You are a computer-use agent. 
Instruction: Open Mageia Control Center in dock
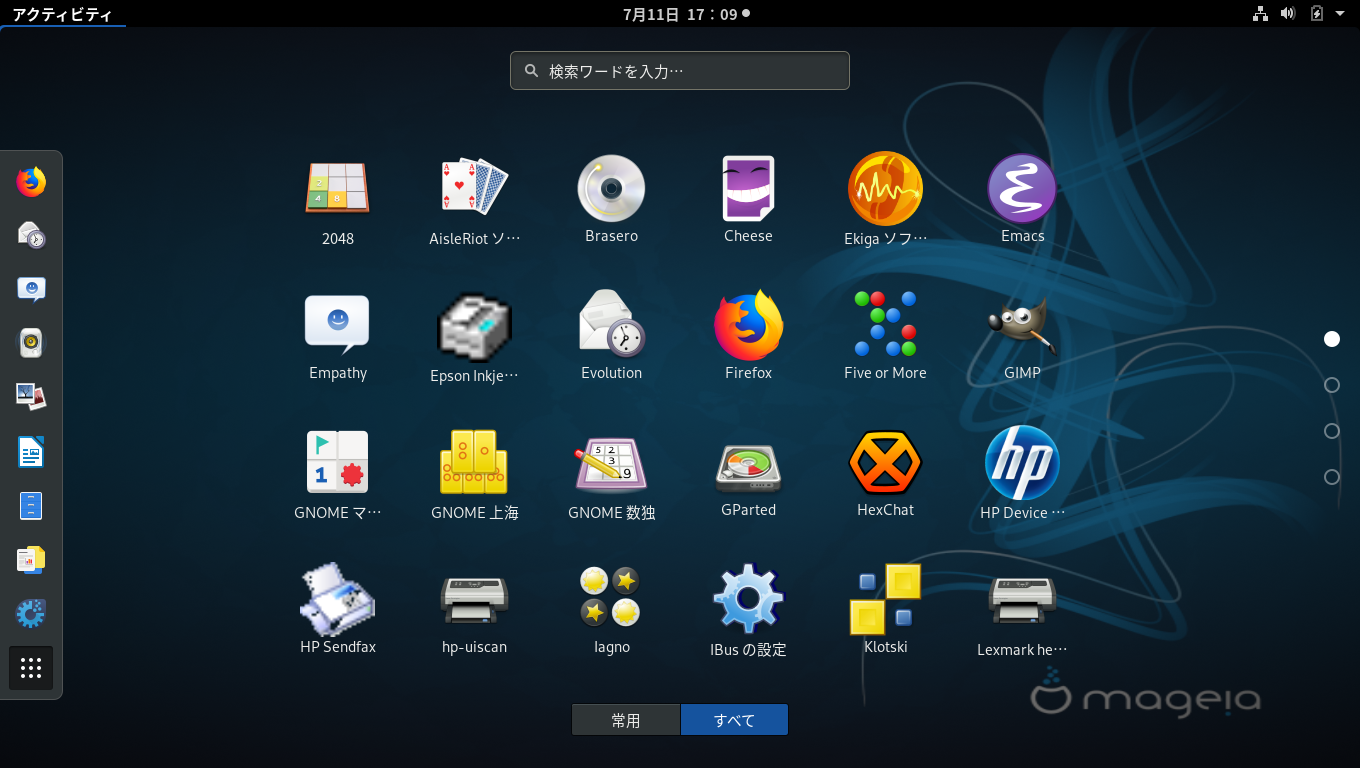[x=31, y=613]
